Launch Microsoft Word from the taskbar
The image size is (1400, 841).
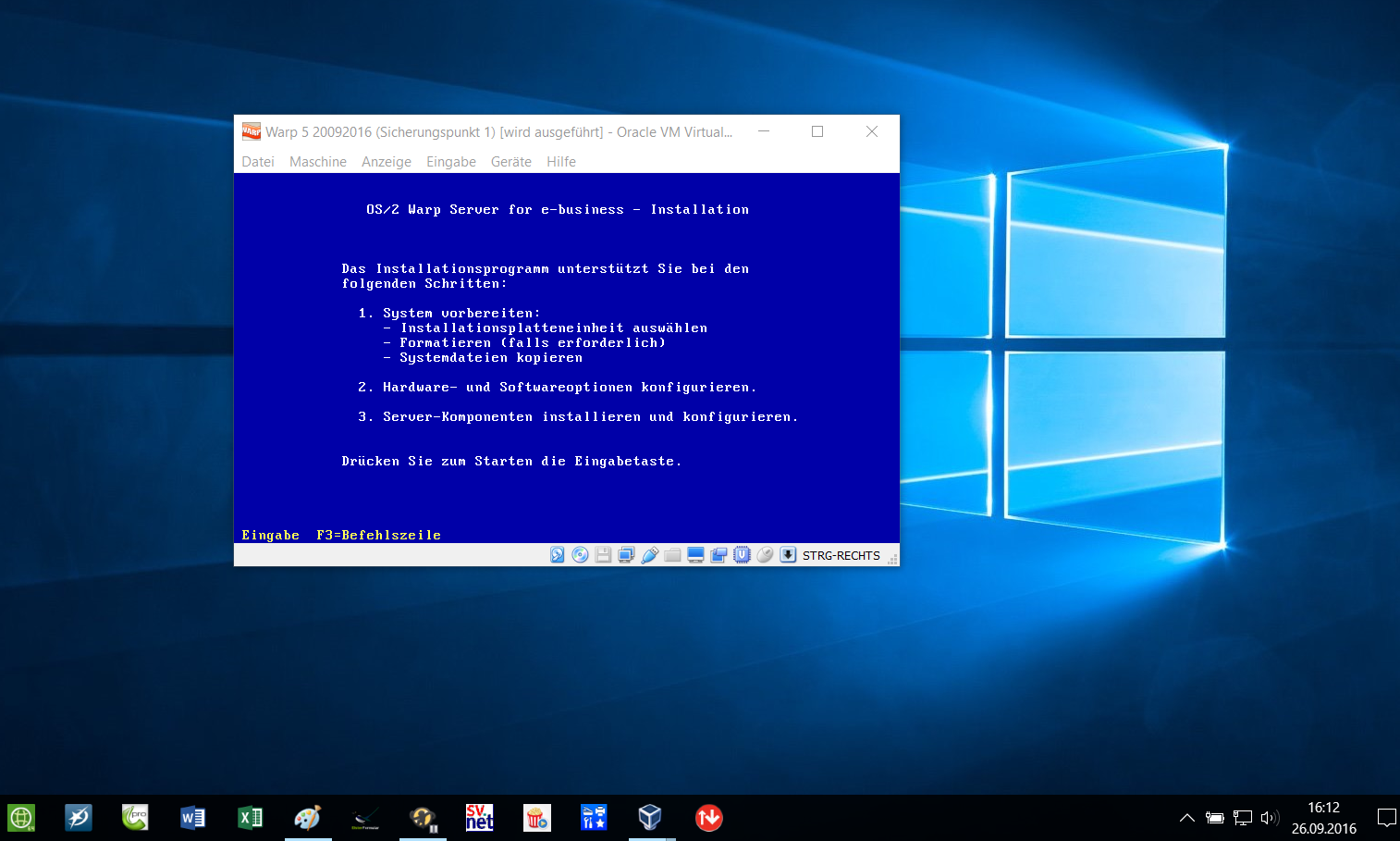tap(193, 818)
